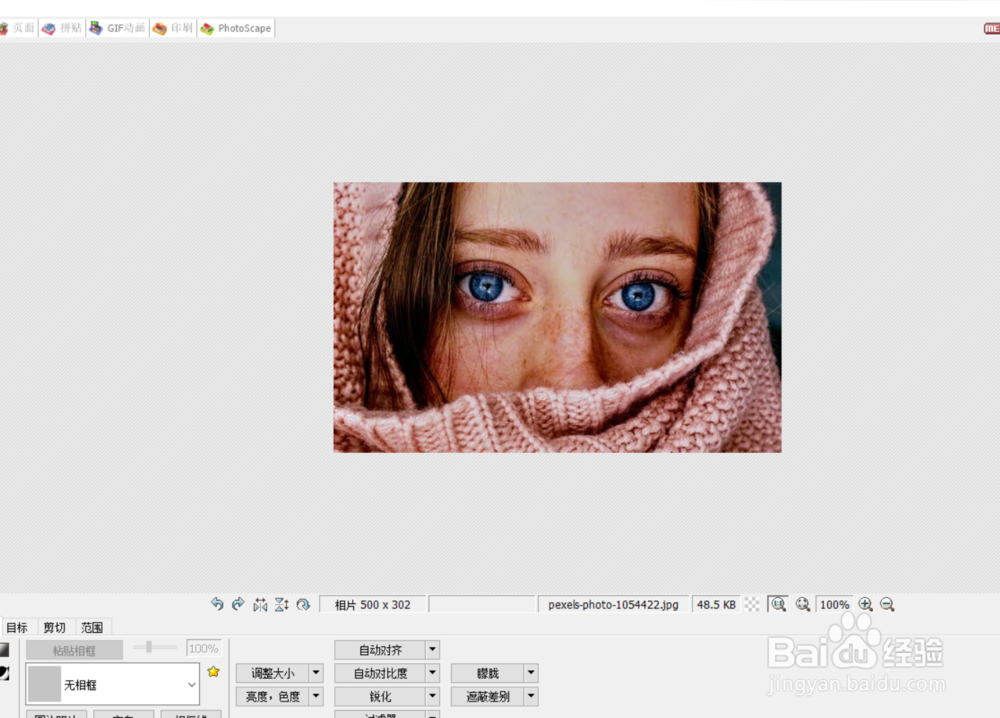The image size is (1000, 718).
Task: Click the red ME icon at top right
Action: click(992, 28)
